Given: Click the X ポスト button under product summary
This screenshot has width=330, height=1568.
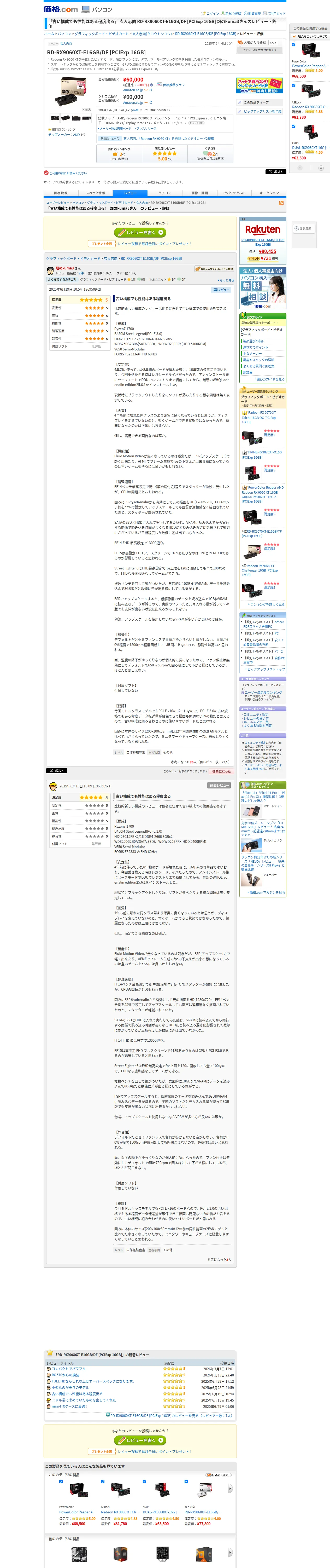Looking at the screenshot, I should click(276, 172).
